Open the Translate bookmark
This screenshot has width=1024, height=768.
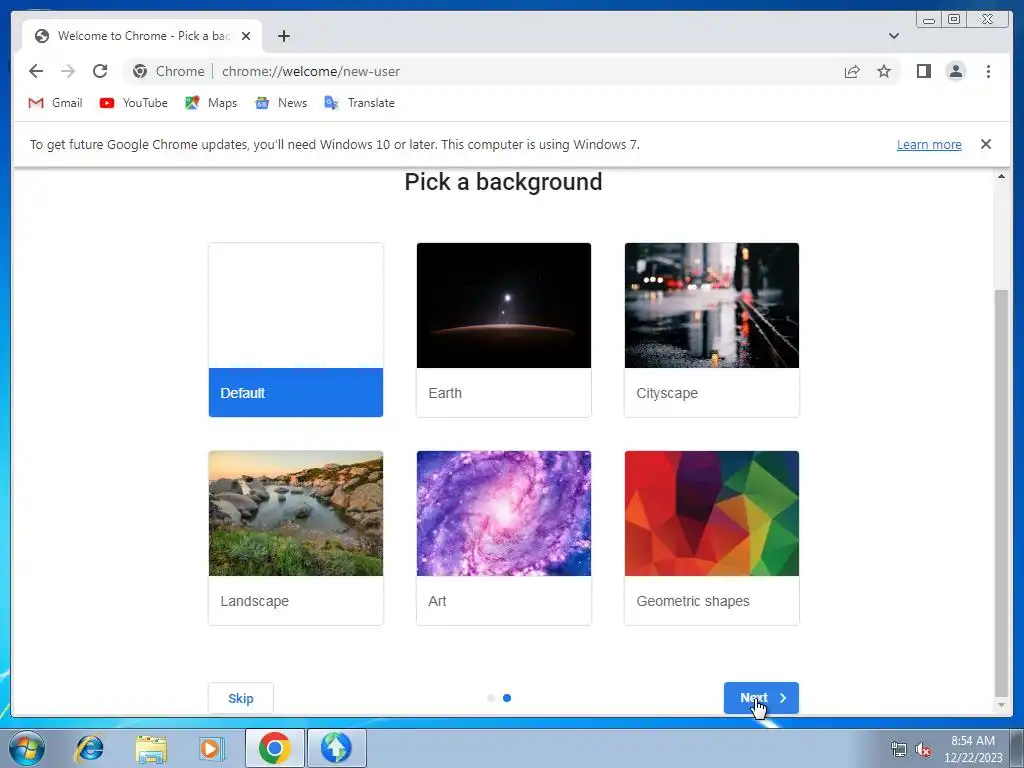click(x=359, y=103)
